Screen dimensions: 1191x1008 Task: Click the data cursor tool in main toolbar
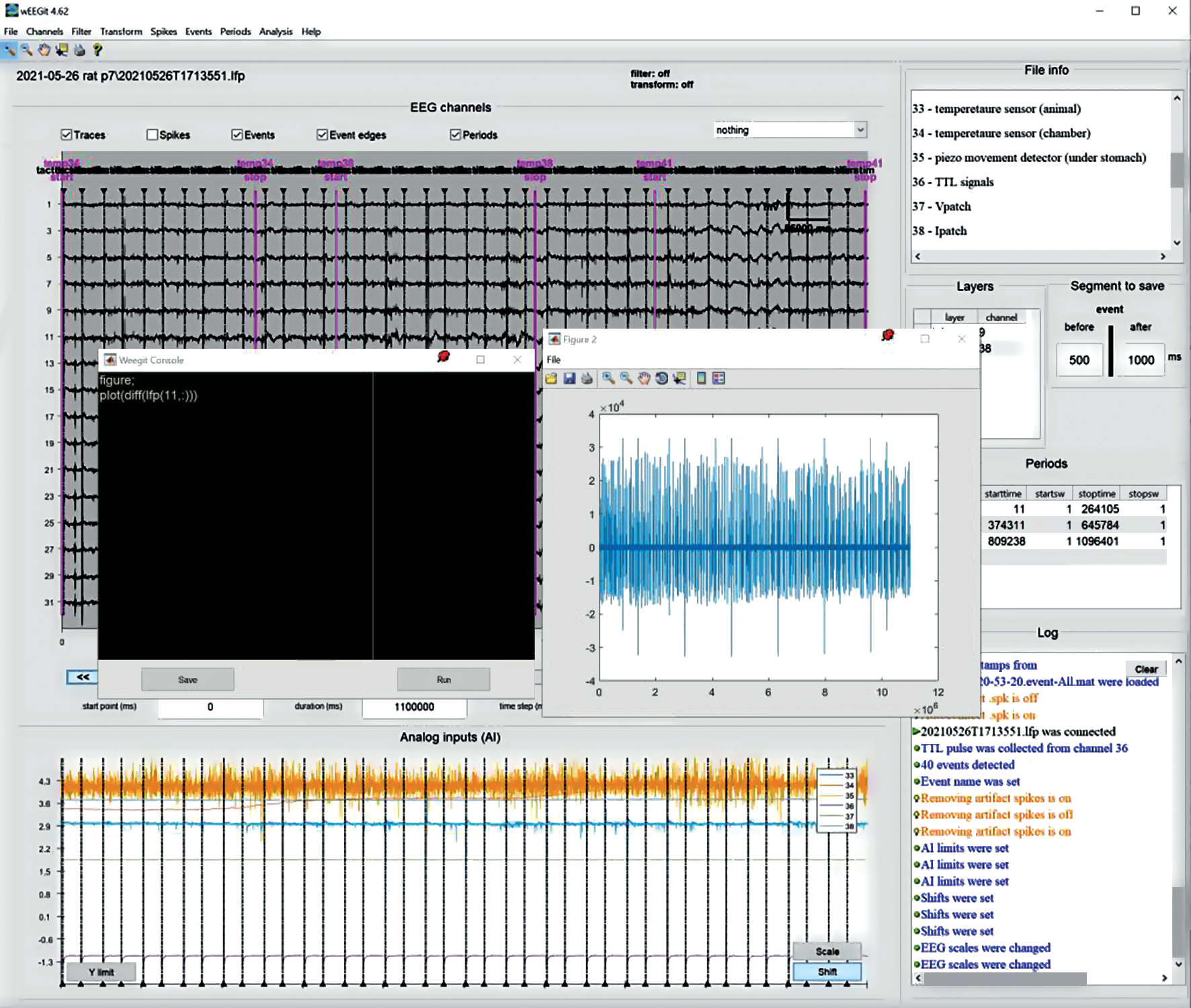pyautogui.click(x=62, y=50)
